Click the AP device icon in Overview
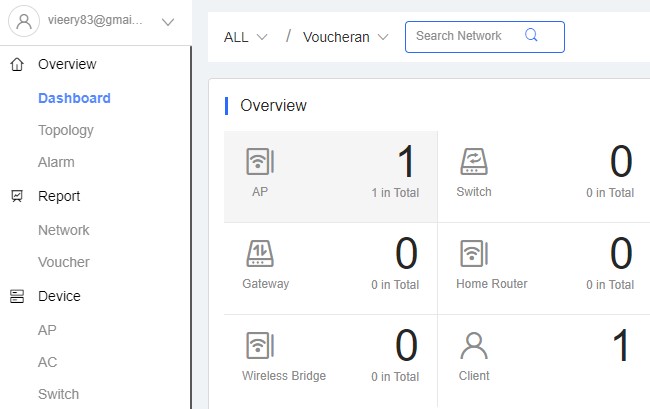This screenshot has height=409, width=650. [260, 162]
